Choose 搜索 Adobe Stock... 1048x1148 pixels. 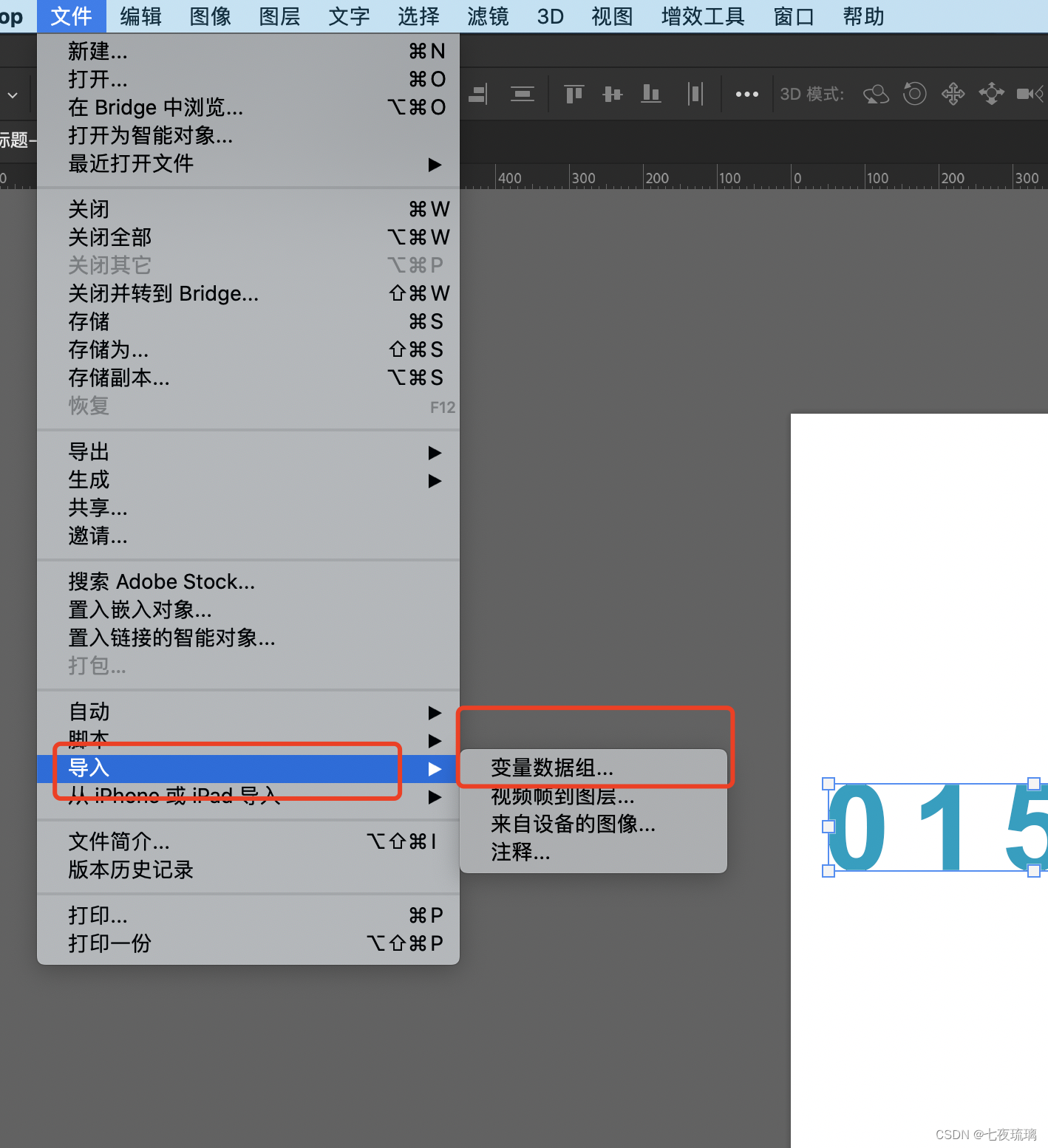pyautogui.click(x=248, y=582)
